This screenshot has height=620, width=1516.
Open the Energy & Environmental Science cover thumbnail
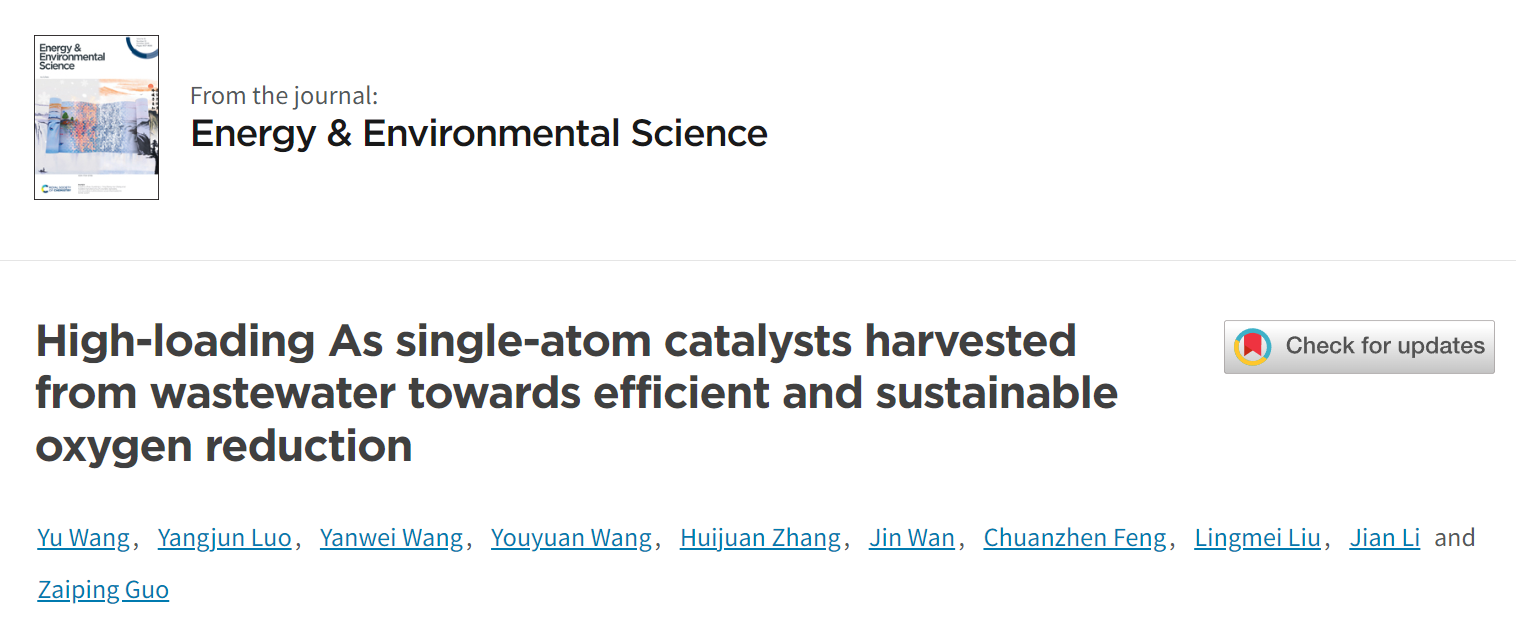click(x=96, y=118)
